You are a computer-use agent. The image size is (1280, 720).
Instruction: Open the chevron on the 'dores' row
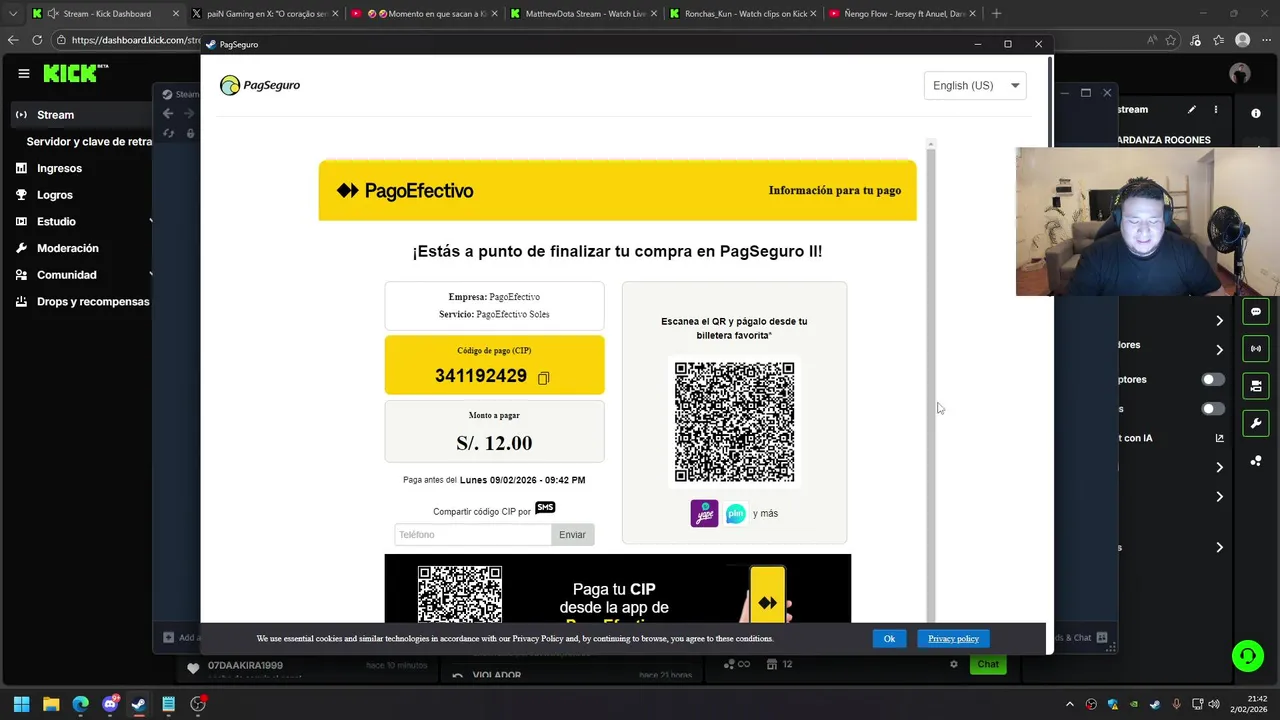coord(1219,350)
